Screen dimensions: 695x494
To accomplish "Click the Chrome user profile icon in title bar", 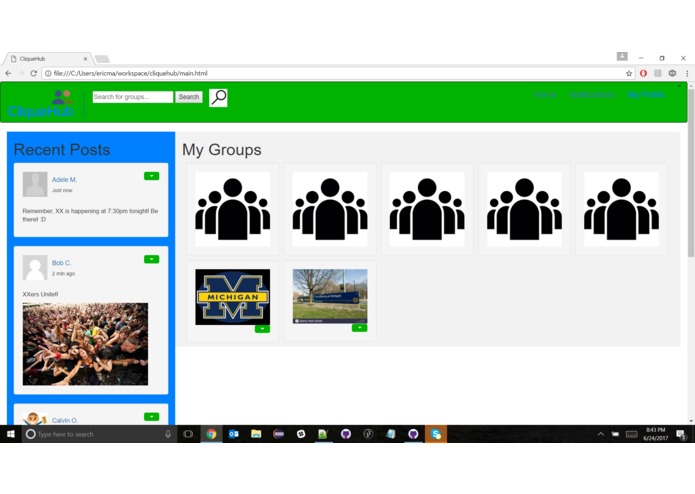I will click(x=622, y=56).
